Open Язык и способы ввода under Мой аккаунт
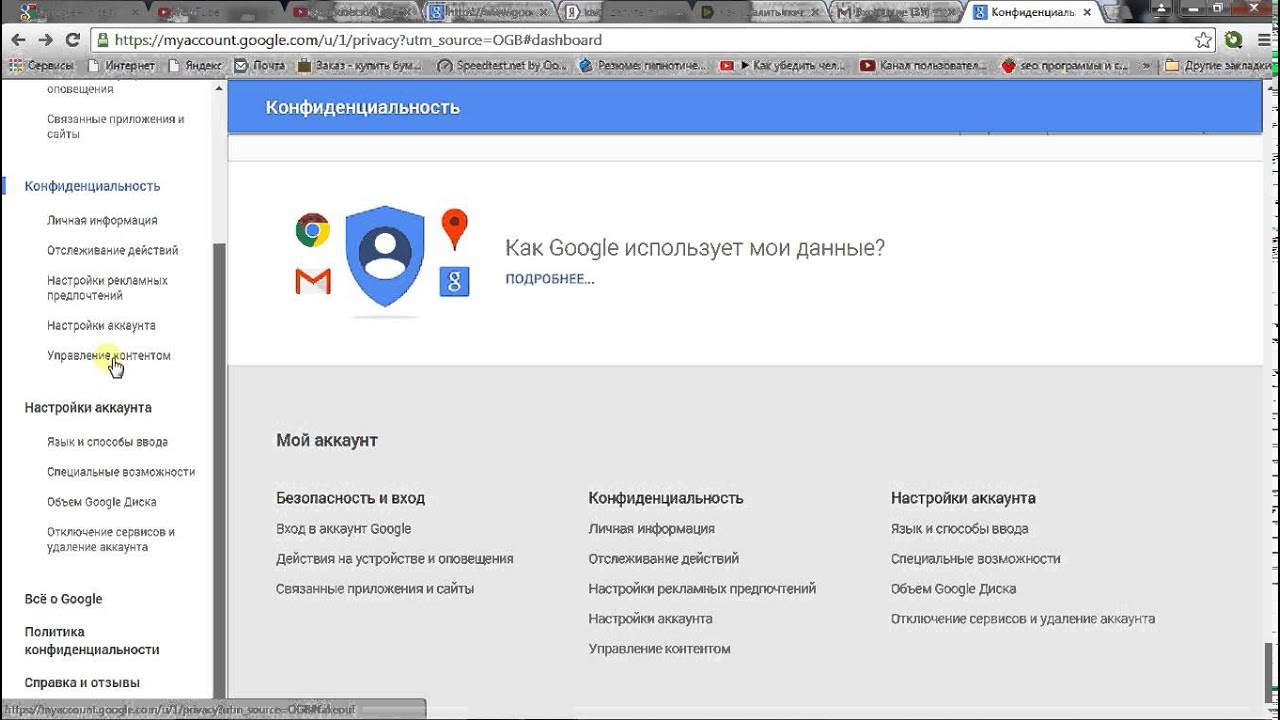Image resolution: width=1280 pixels, height=720 pixels. pos(959,528)
